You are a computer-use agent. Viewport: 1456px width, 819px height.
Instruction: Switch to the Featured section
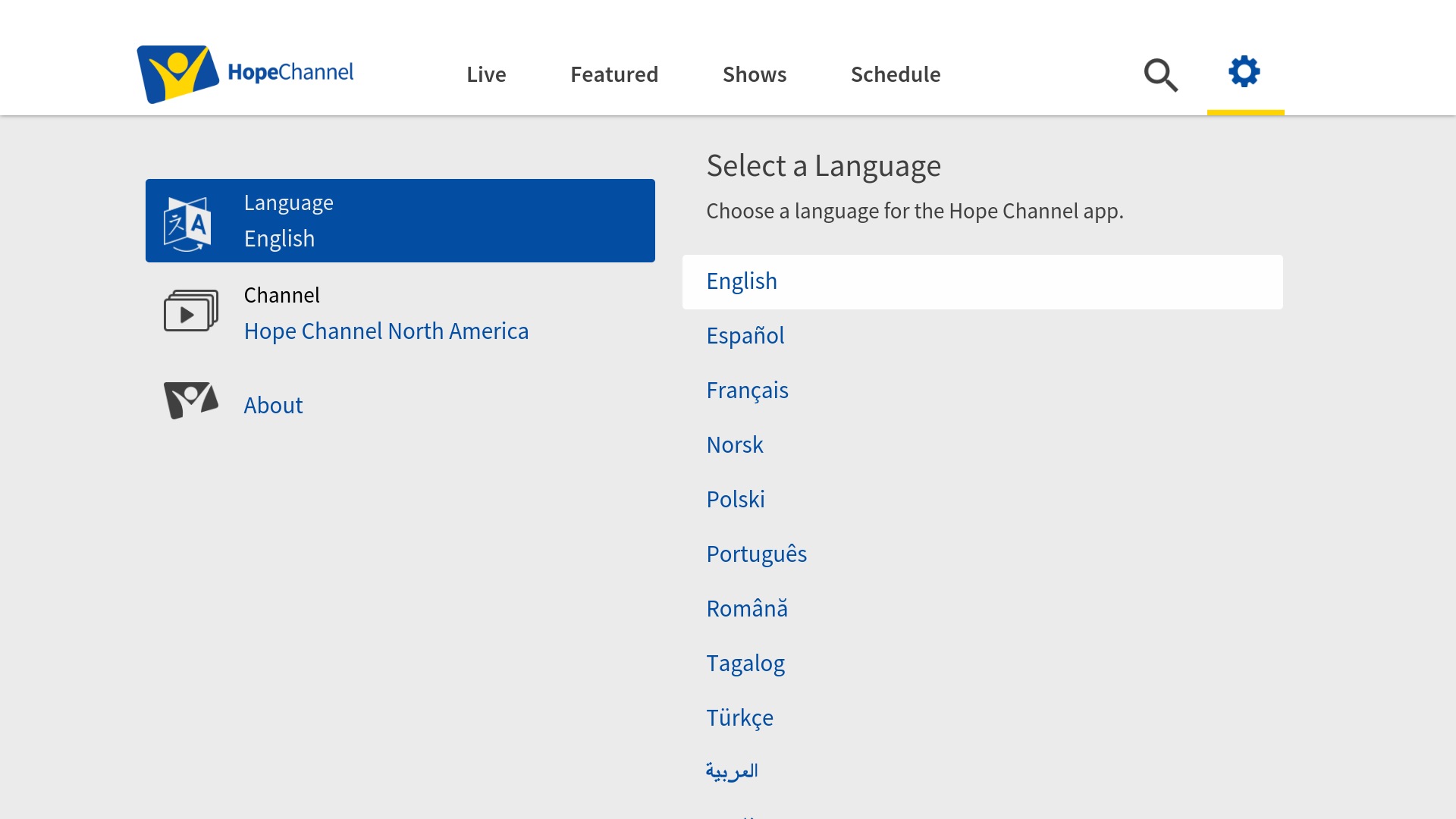pyautogui.click(x=614, y=74)
